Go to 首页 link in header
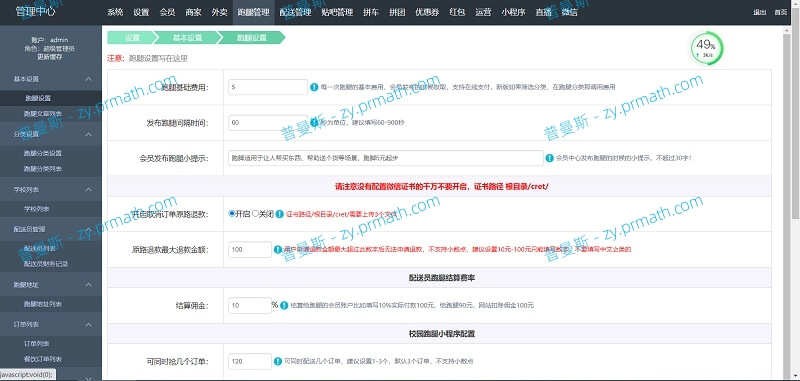The image size is (800, 381). click(x=781, y=12)
